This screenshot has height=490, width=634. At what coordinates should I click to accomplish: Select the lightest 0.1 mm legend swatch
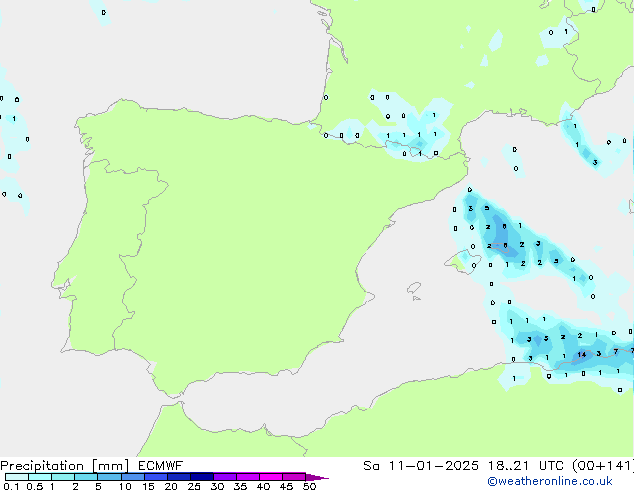point(16,477)
